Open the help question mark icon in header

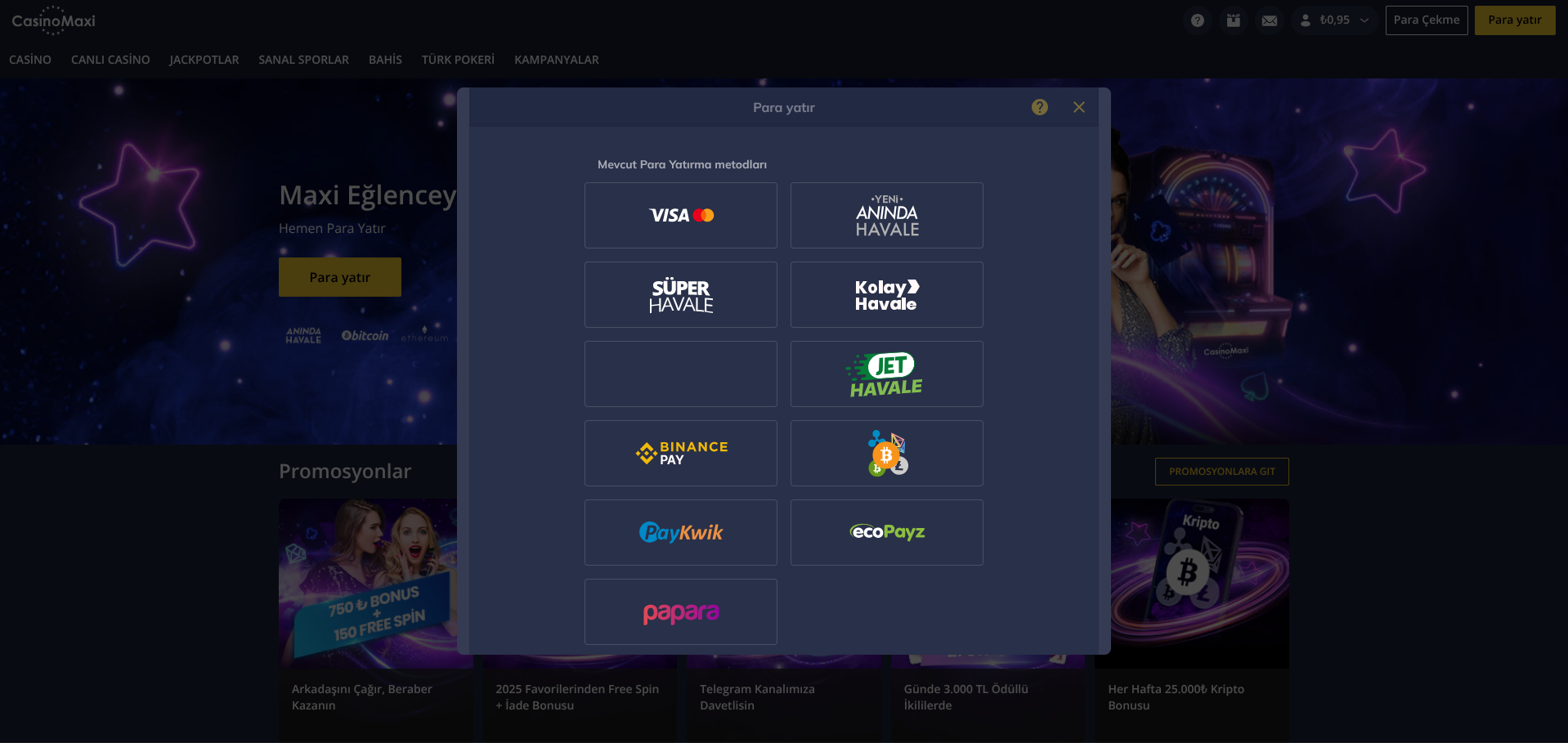(x=1197, y=20)
